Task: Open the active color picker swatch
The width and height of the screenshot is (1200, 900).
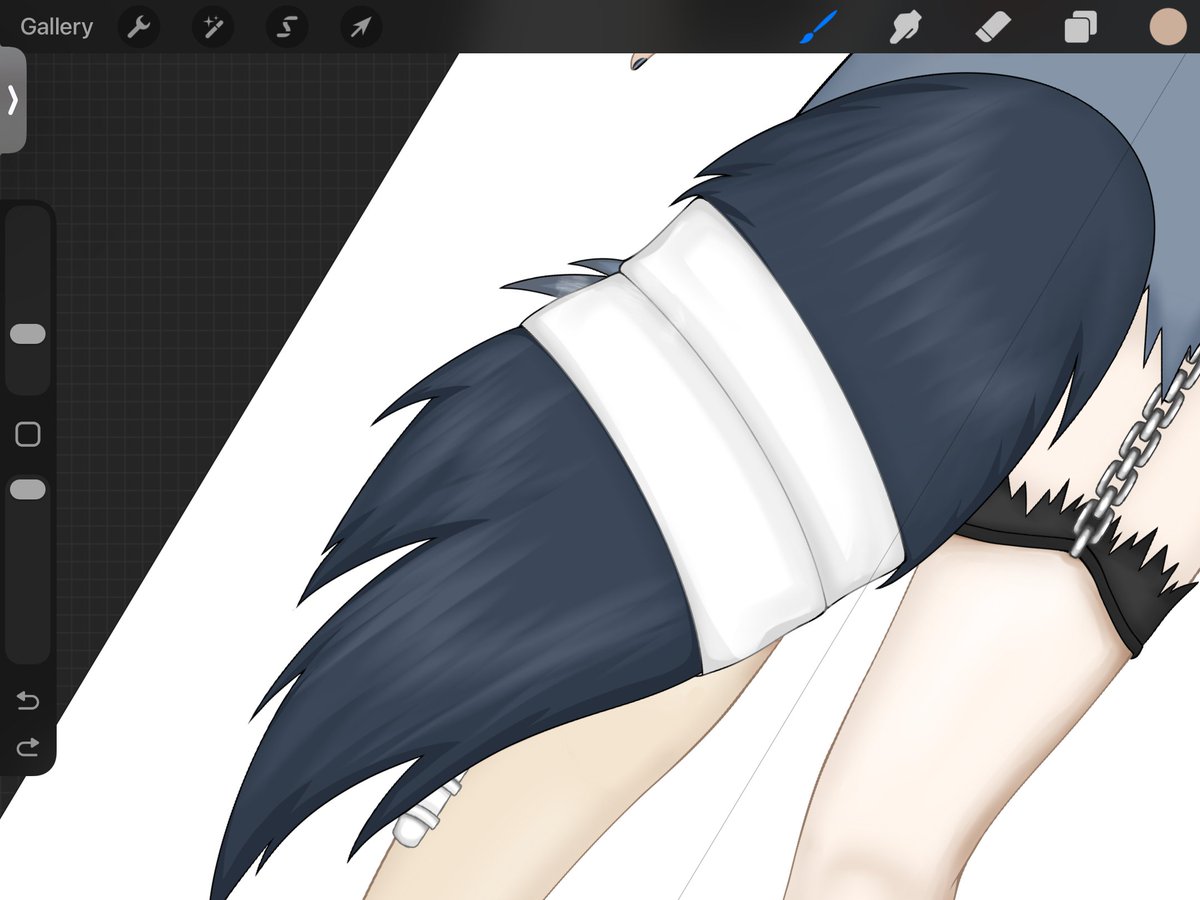Action: tap(1167, 27)
